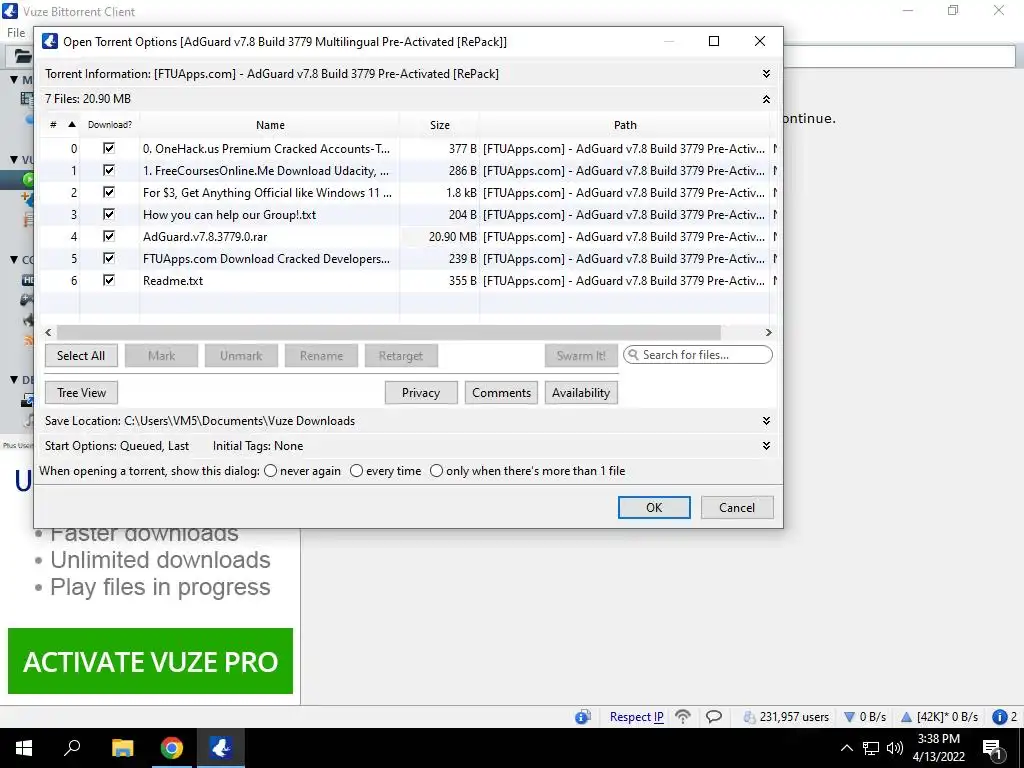Screen dimensions: 1024x768
Task: Expand the Save Location section
Action: click(766, 421)
